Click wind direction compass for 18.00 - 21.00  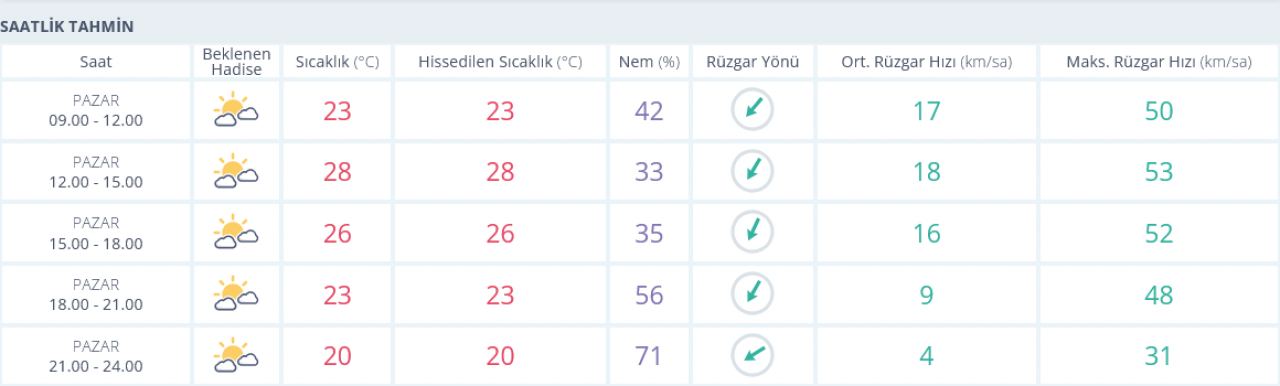[x=752, y=293]
